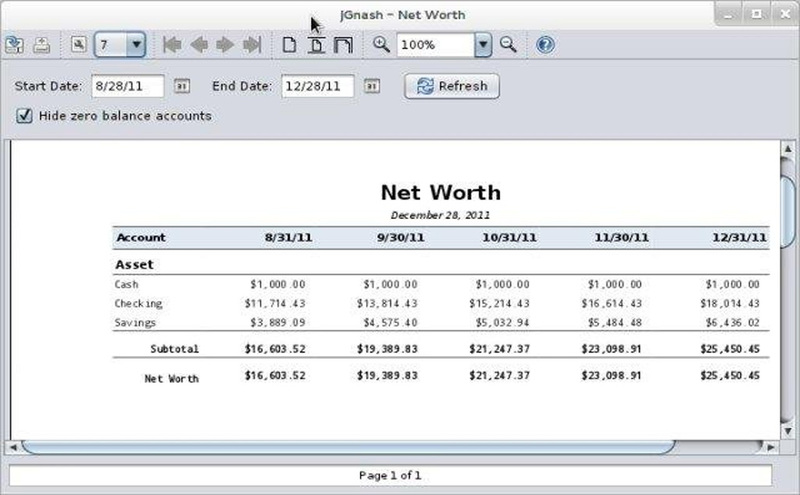Click the Account column header
The height and width of the screenshot is (495, 800).
tap(141, 237)
